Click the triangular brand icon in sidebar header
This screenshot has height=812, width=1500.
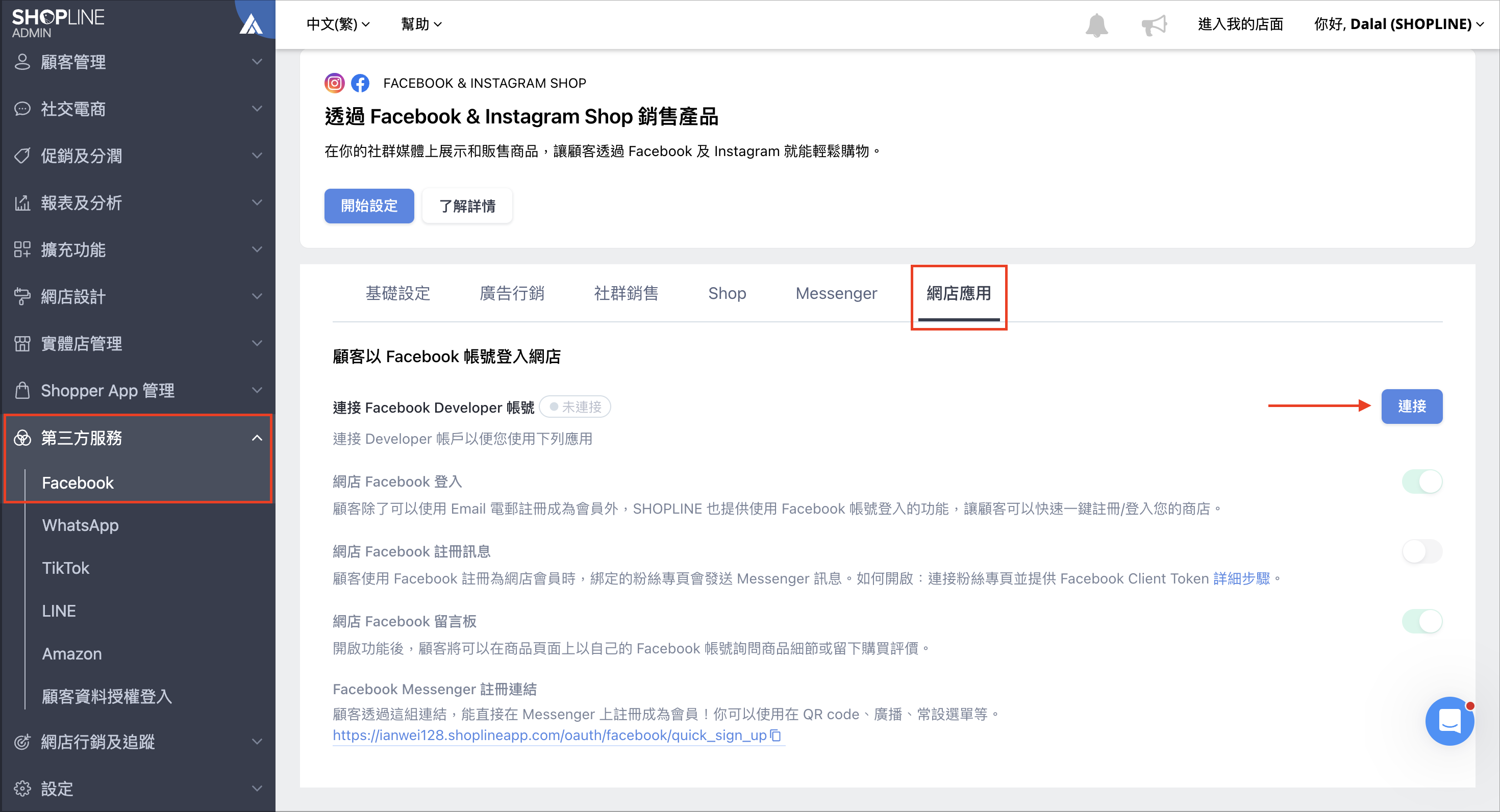pos(251,24)
